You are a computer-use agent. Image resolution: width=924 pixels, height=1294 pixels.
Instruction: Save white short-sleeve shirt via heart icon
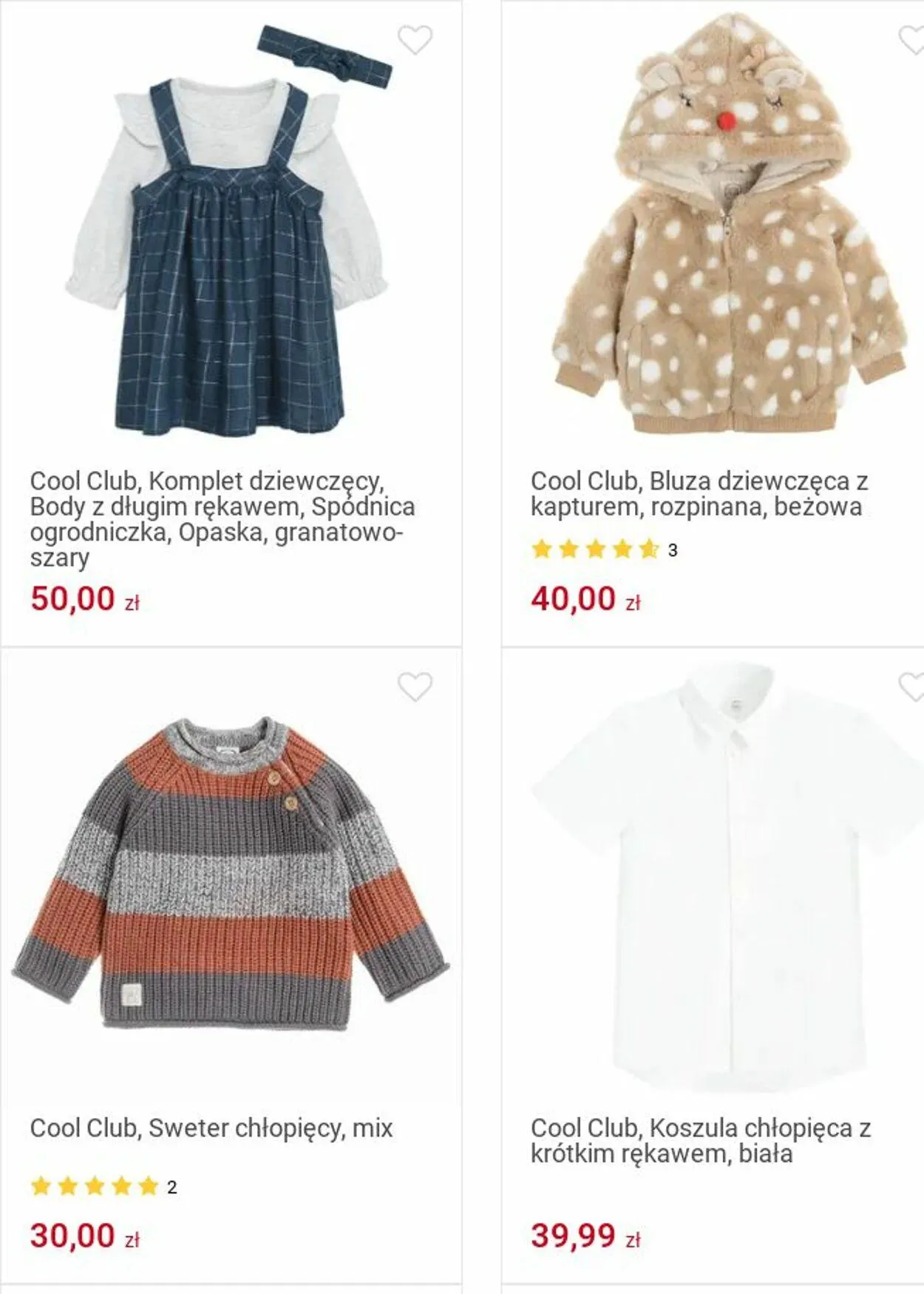click(x=911, y=687)
